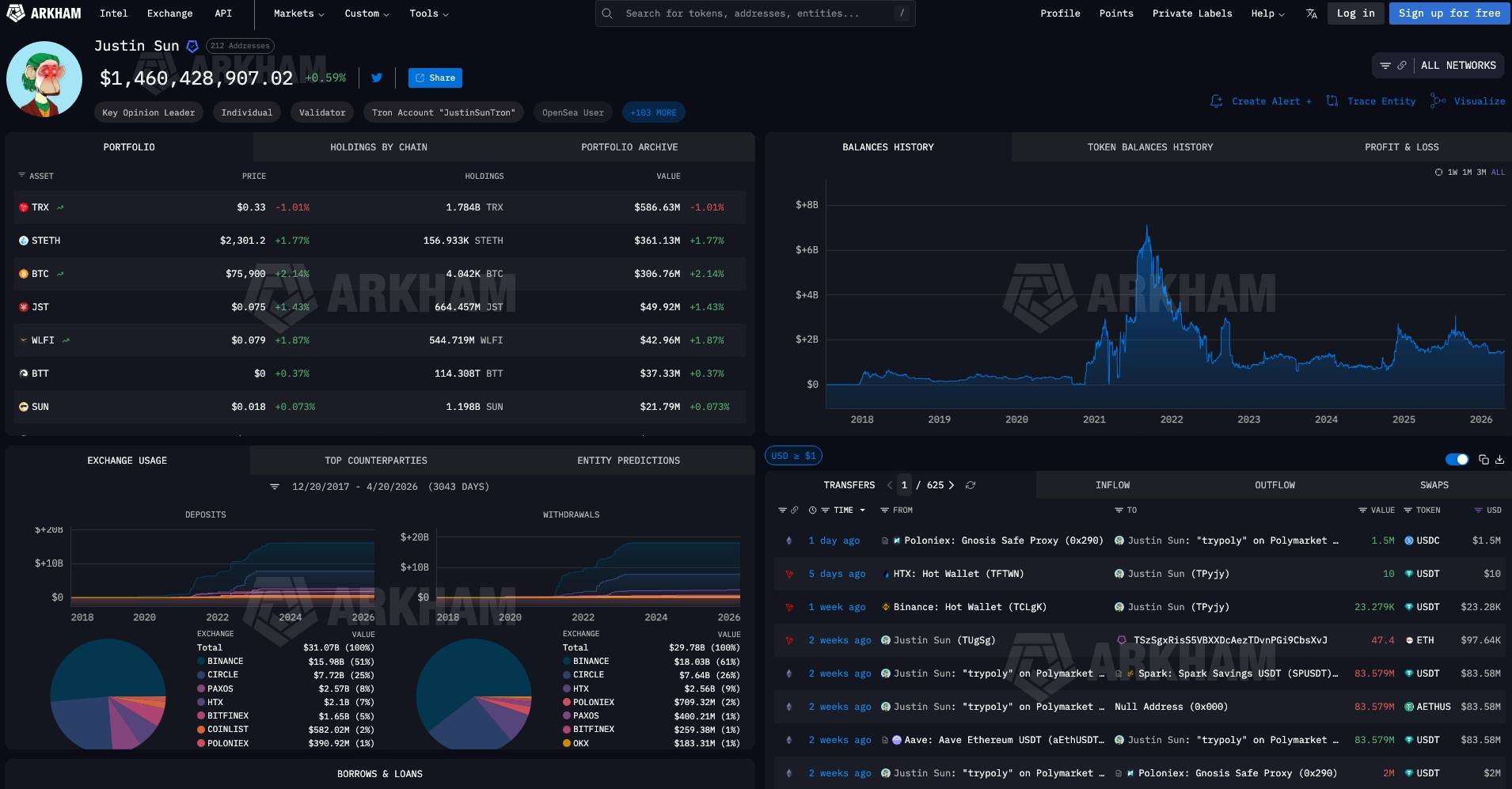The height and width of the screenshot is (789, 1512).
Task: Click the exchange usage date filter icon
Action: 275,487
